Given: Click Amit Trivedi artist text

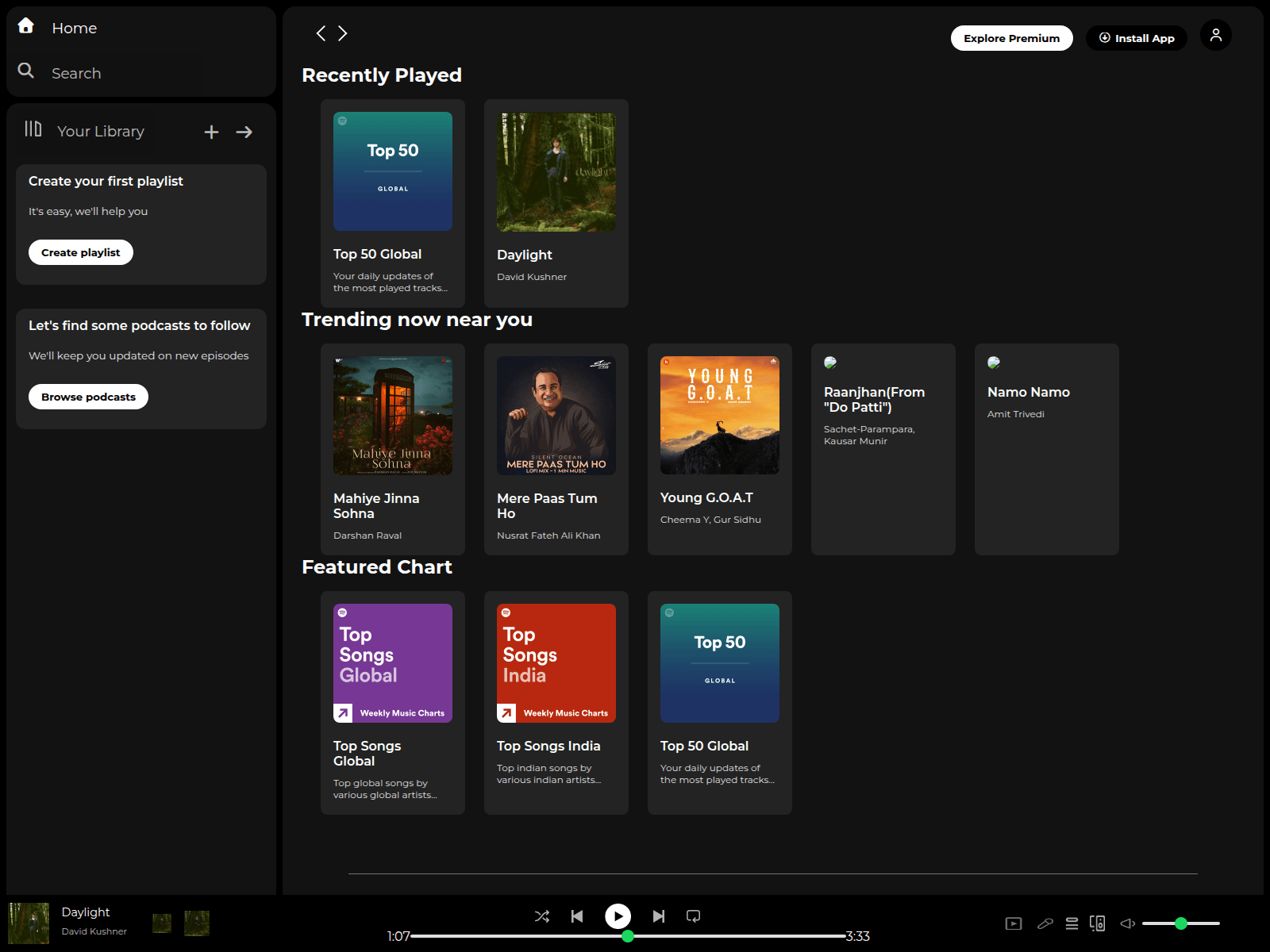Looking at the screenshot, I should point(1016,414).
